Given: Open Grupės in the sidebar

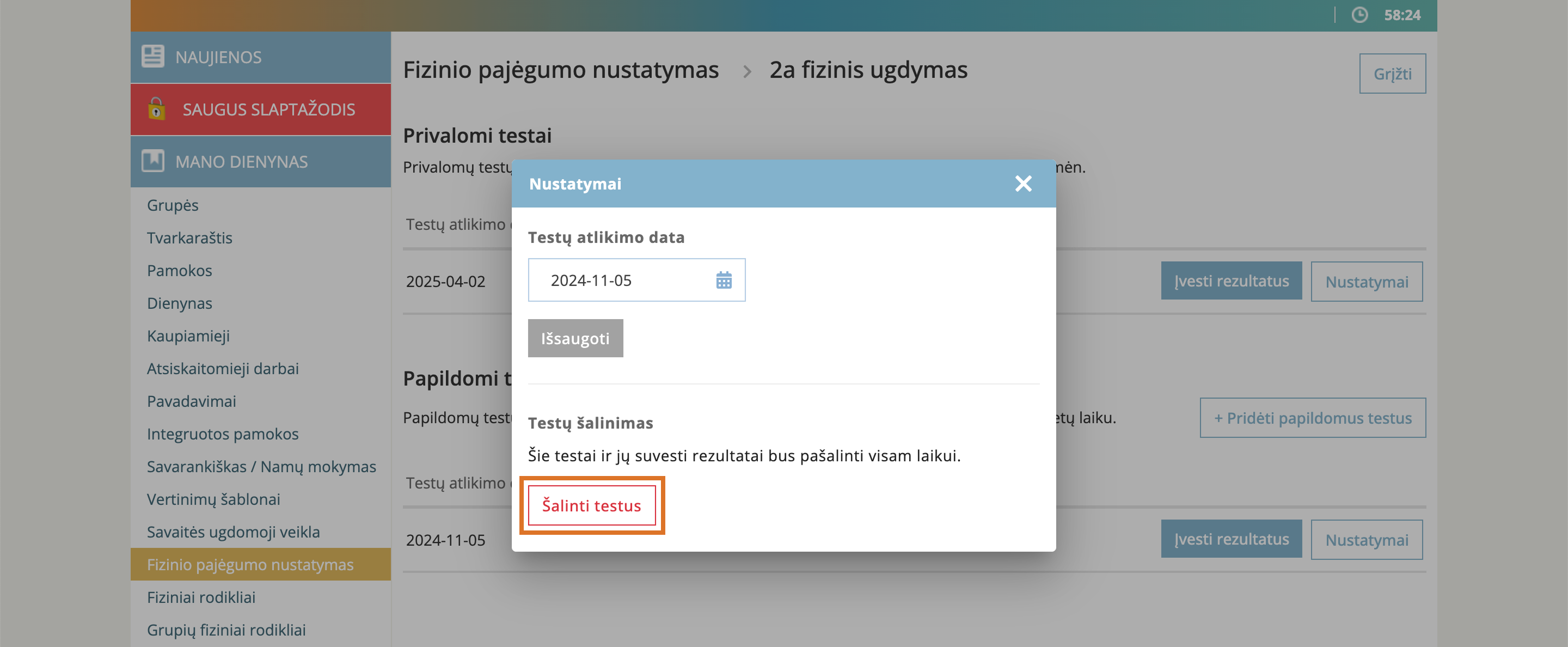Looking at the screenshot, I should click(173, 205).
